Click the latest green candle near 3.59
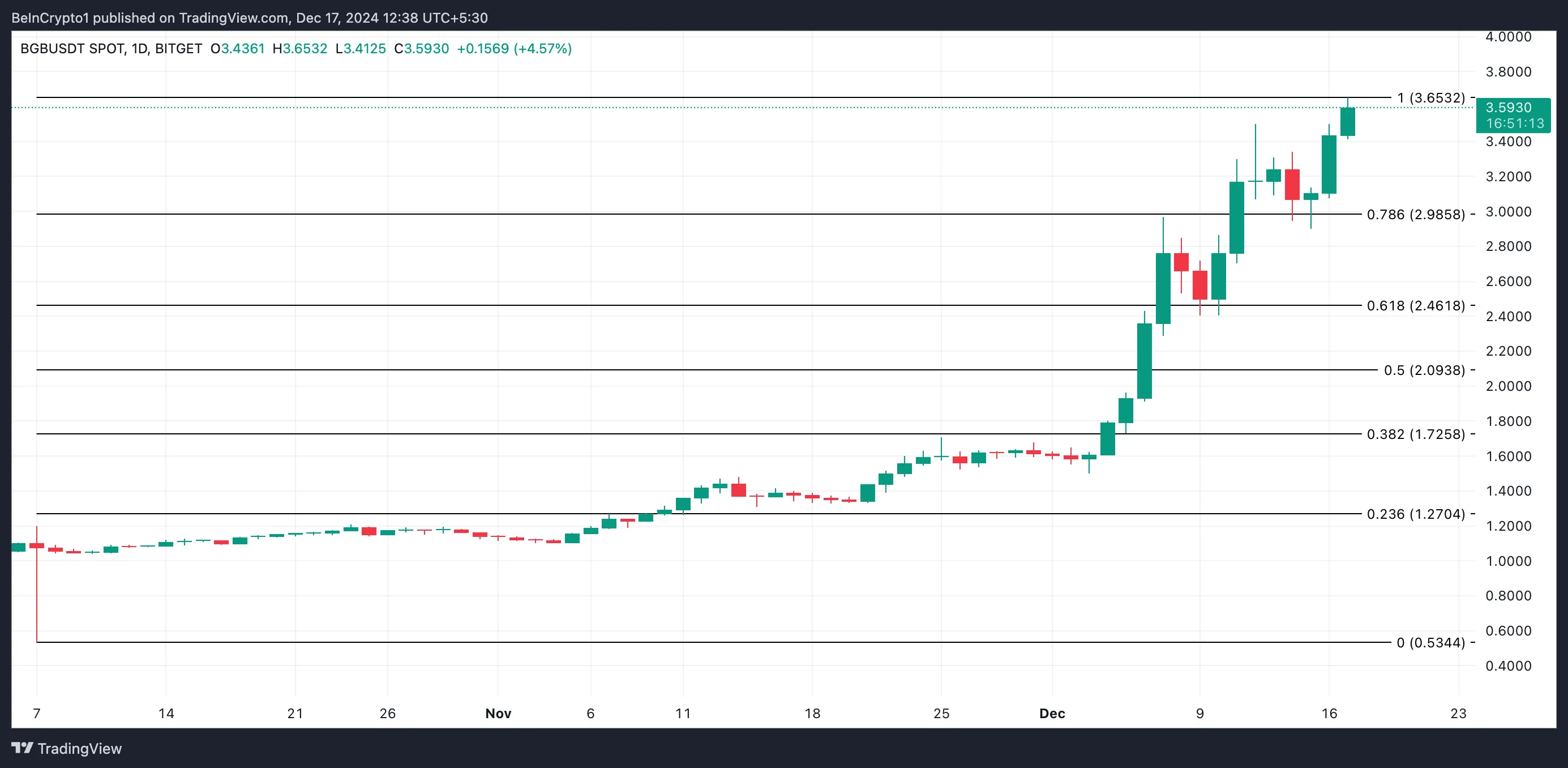1568x768 pixels. (1348, 122)
